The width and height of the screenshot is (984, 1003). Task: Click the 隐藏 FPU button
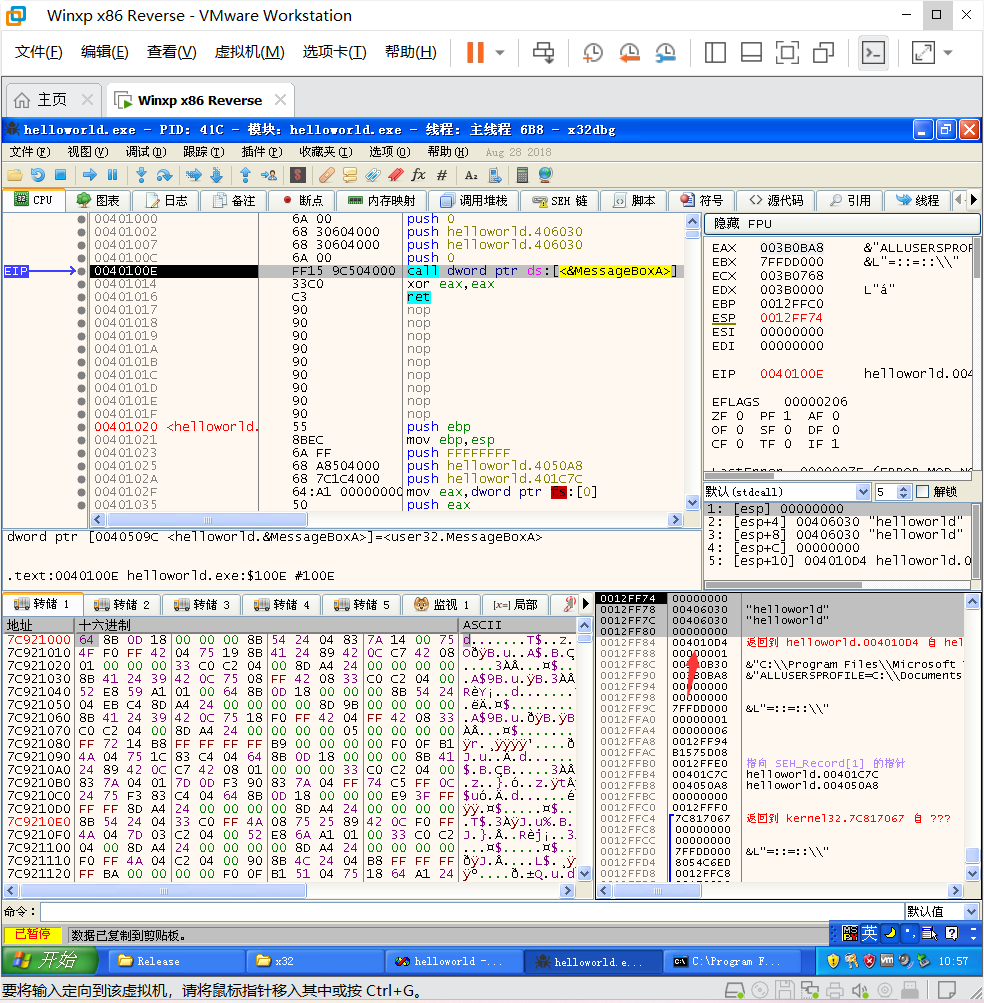pyautogui.click(x=841, y=224)
